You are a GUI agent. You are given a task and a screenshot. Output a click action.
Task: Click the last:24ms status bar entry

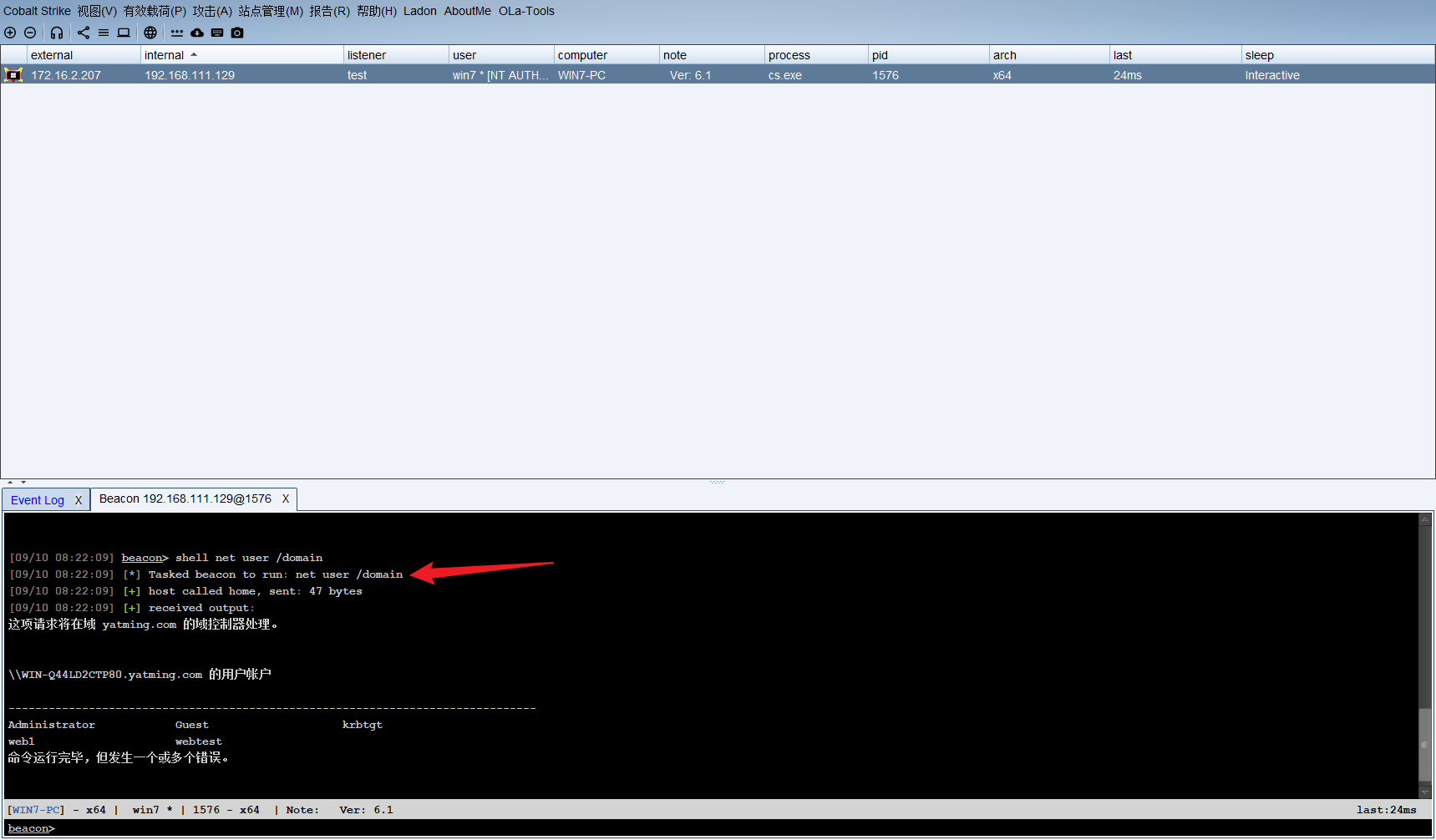click(1386, 810)
